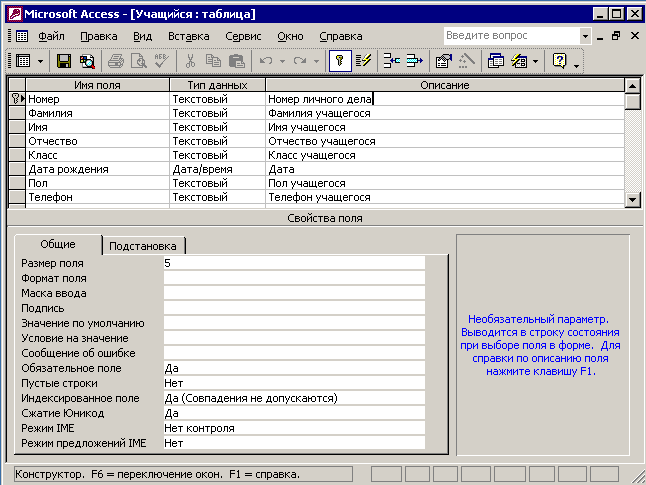Click the View (datasheet) toolbar icon
646x485 pixels.
coord(23,61)
